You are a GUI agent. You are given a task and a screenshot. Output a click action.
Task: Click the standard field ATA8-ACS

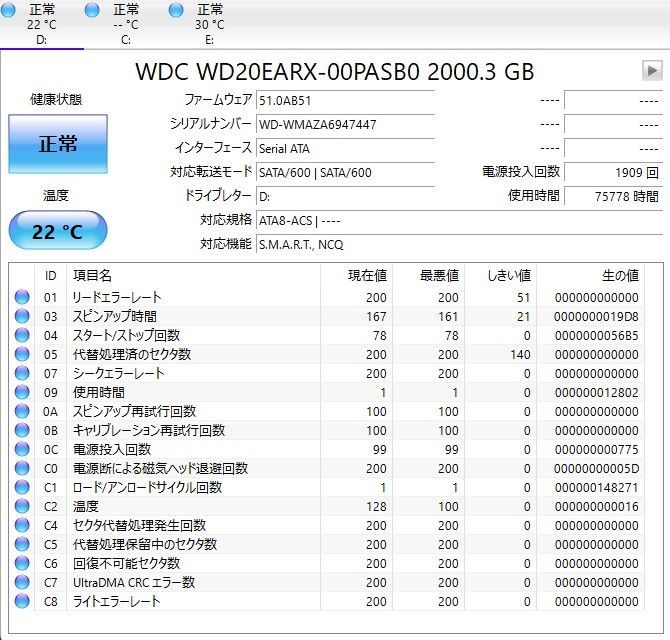[459, 221]
